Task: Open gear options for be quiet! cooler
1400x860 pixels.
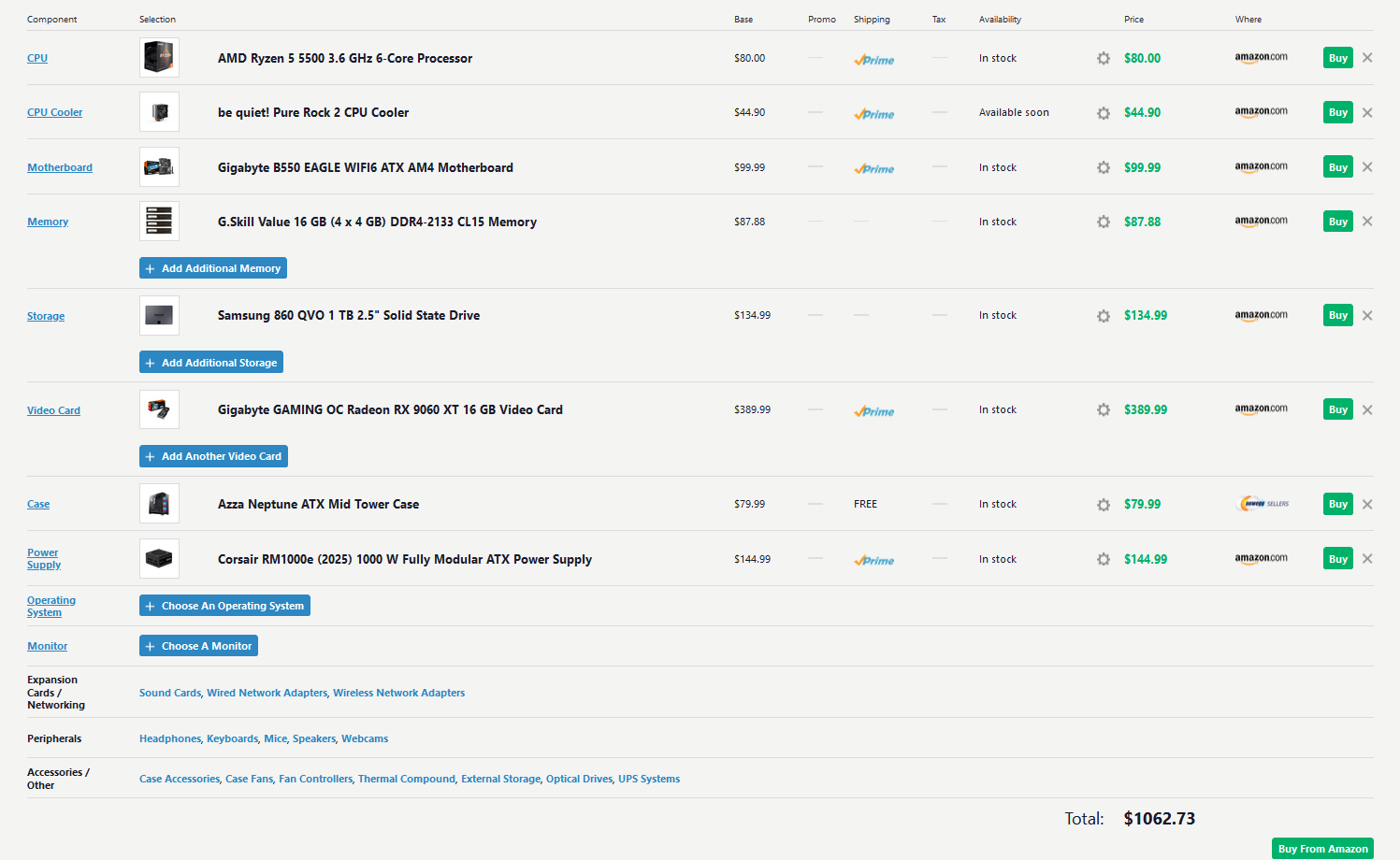Action: (1104, 113)
